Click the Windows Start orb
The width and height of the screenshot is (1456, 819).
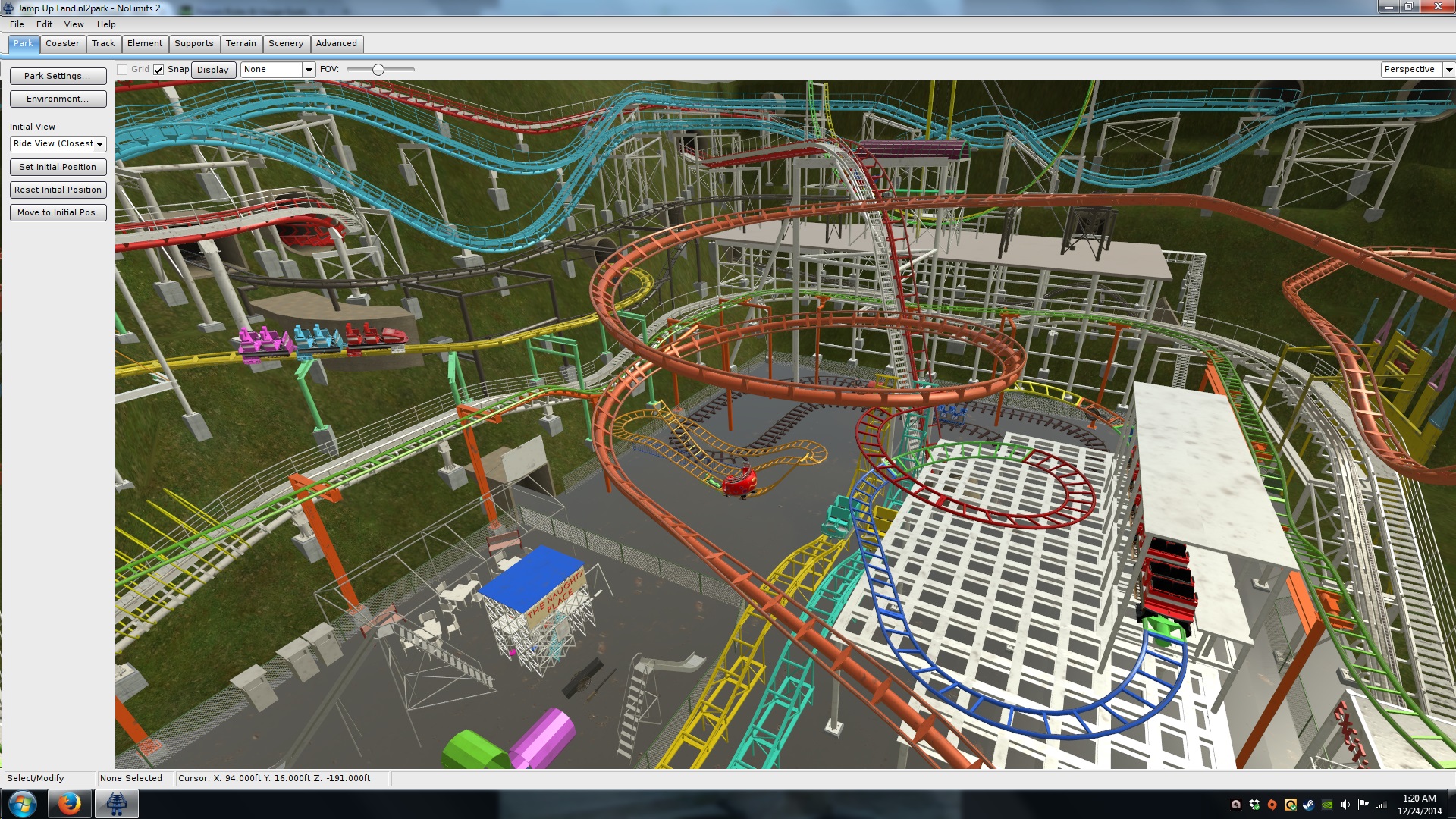tap(22, 804)
